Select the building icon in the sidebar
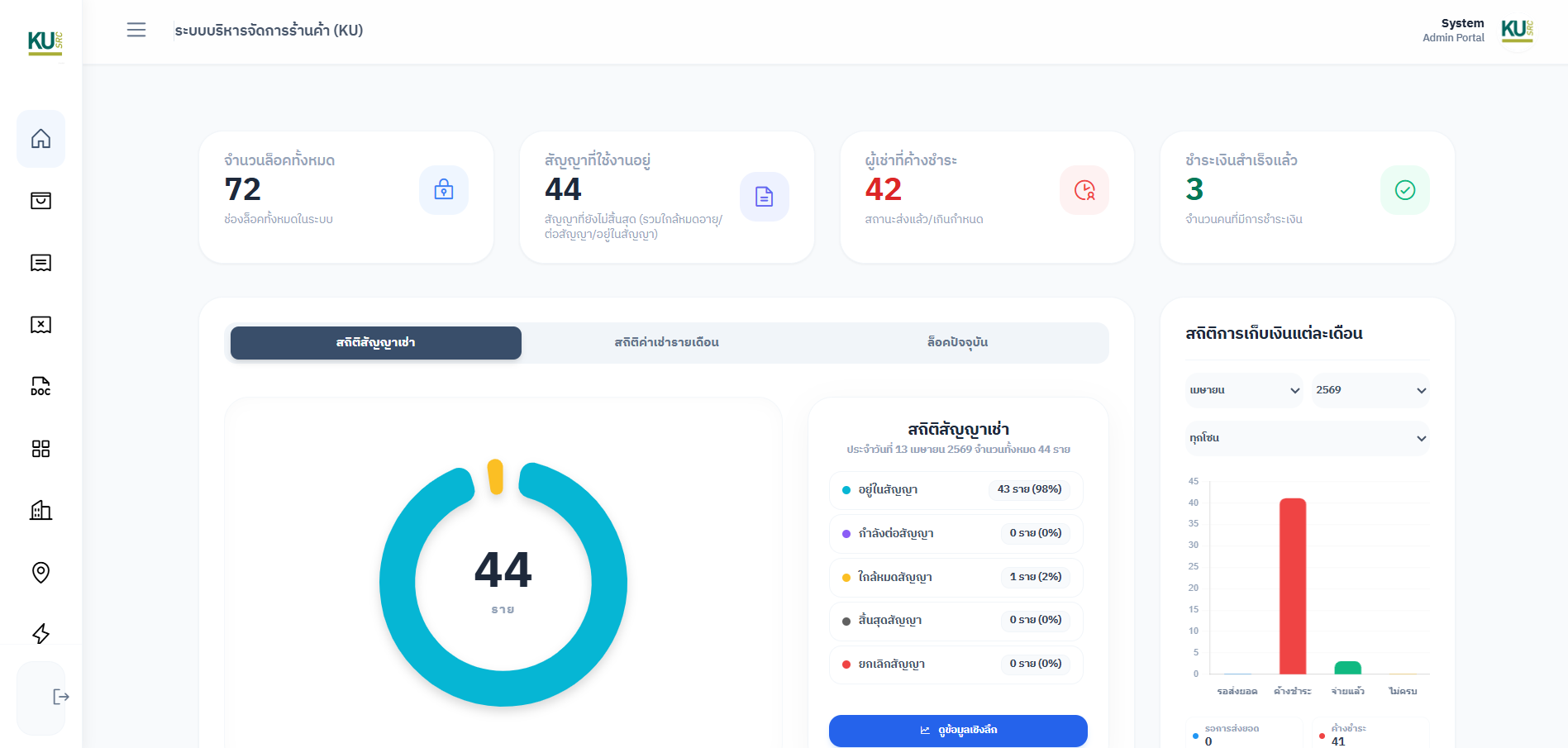The height and width of the screenshot is (748, 1568). pos(41,510)
